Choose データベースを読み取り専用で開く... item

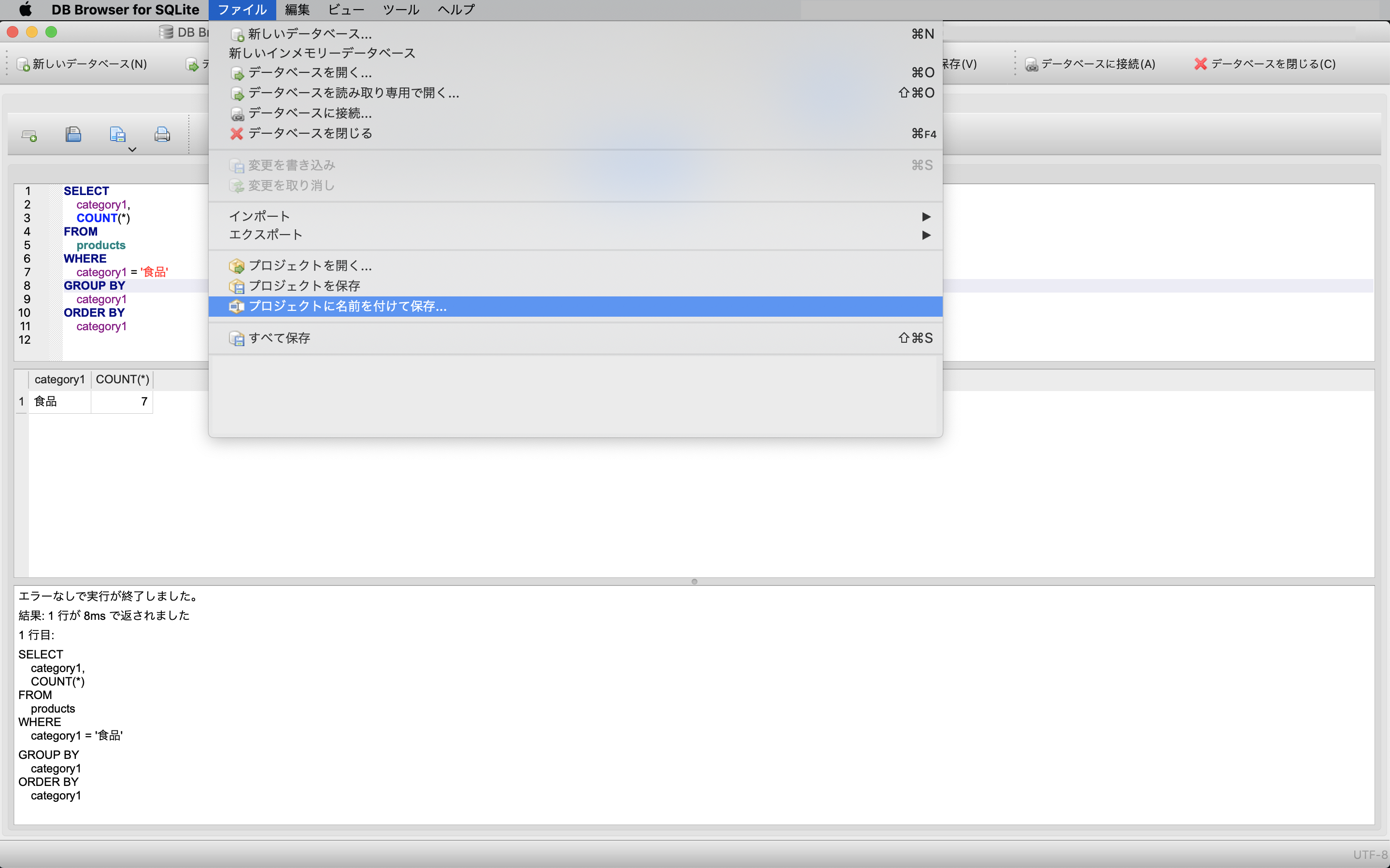pyautogui.click(x=575, y=93)
